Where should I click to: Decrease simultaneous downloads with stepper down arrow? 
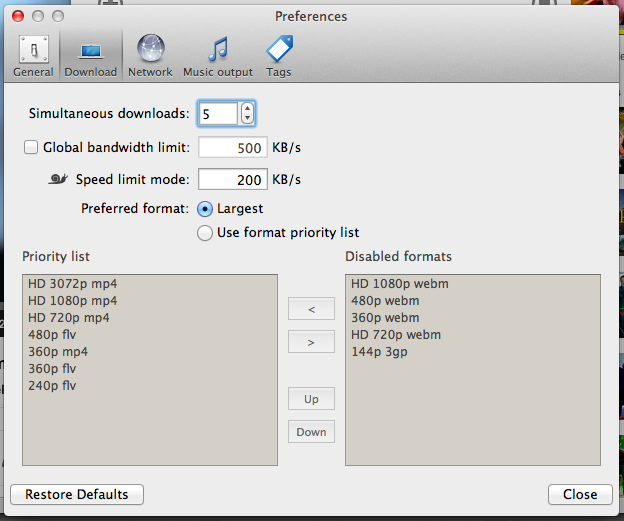247,119
